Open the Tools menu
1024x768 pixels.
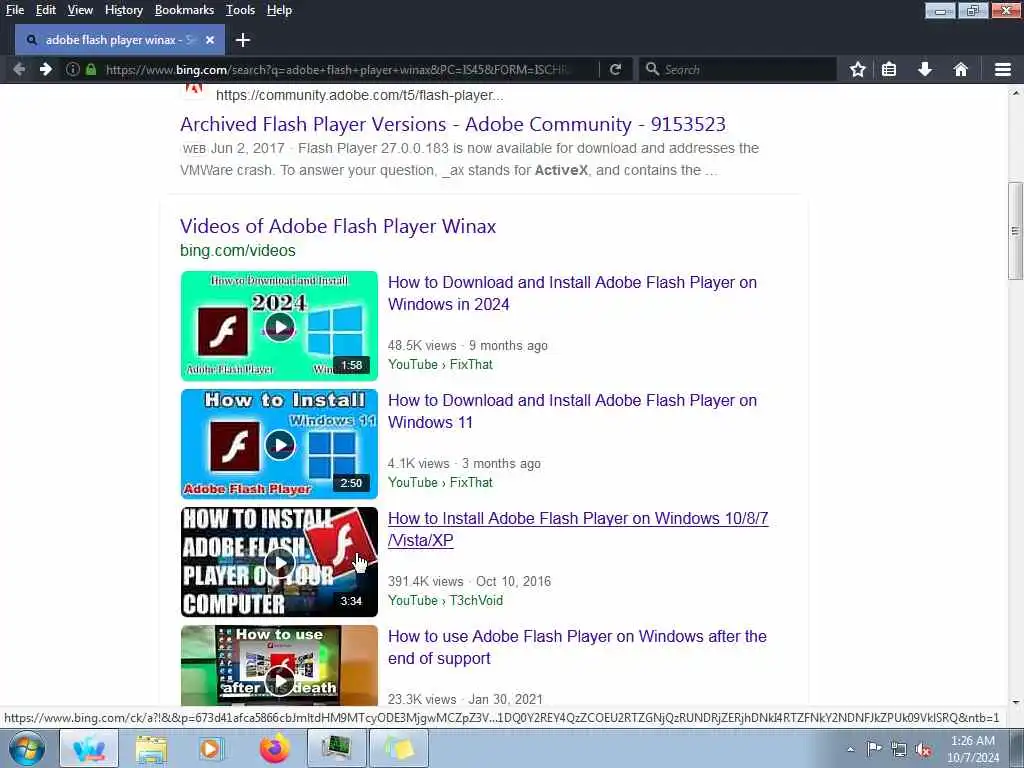(x=240, y=10)
